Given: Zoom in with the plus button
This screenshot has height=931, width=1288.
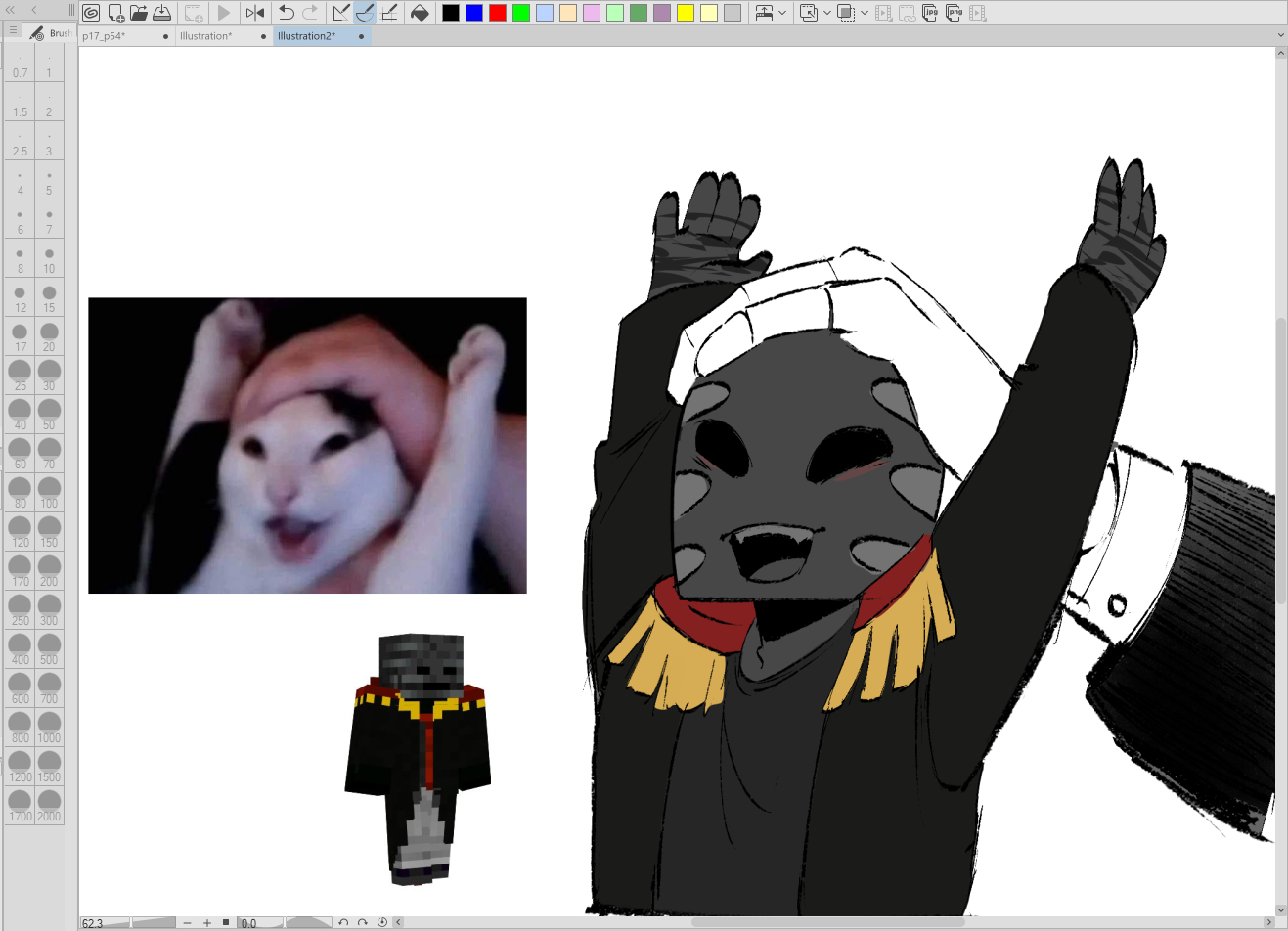Looking at the screenshot, I should [x=207, y=922].
